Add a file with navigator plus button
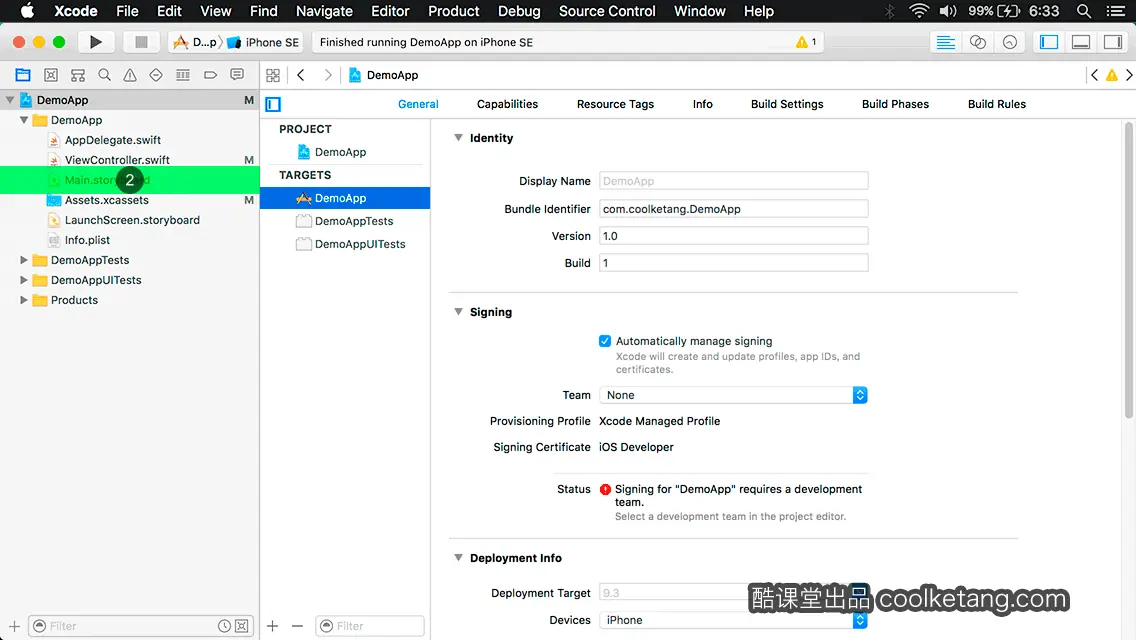The image size is (1136, 640). pyautogui.click(x=14, y=626)
